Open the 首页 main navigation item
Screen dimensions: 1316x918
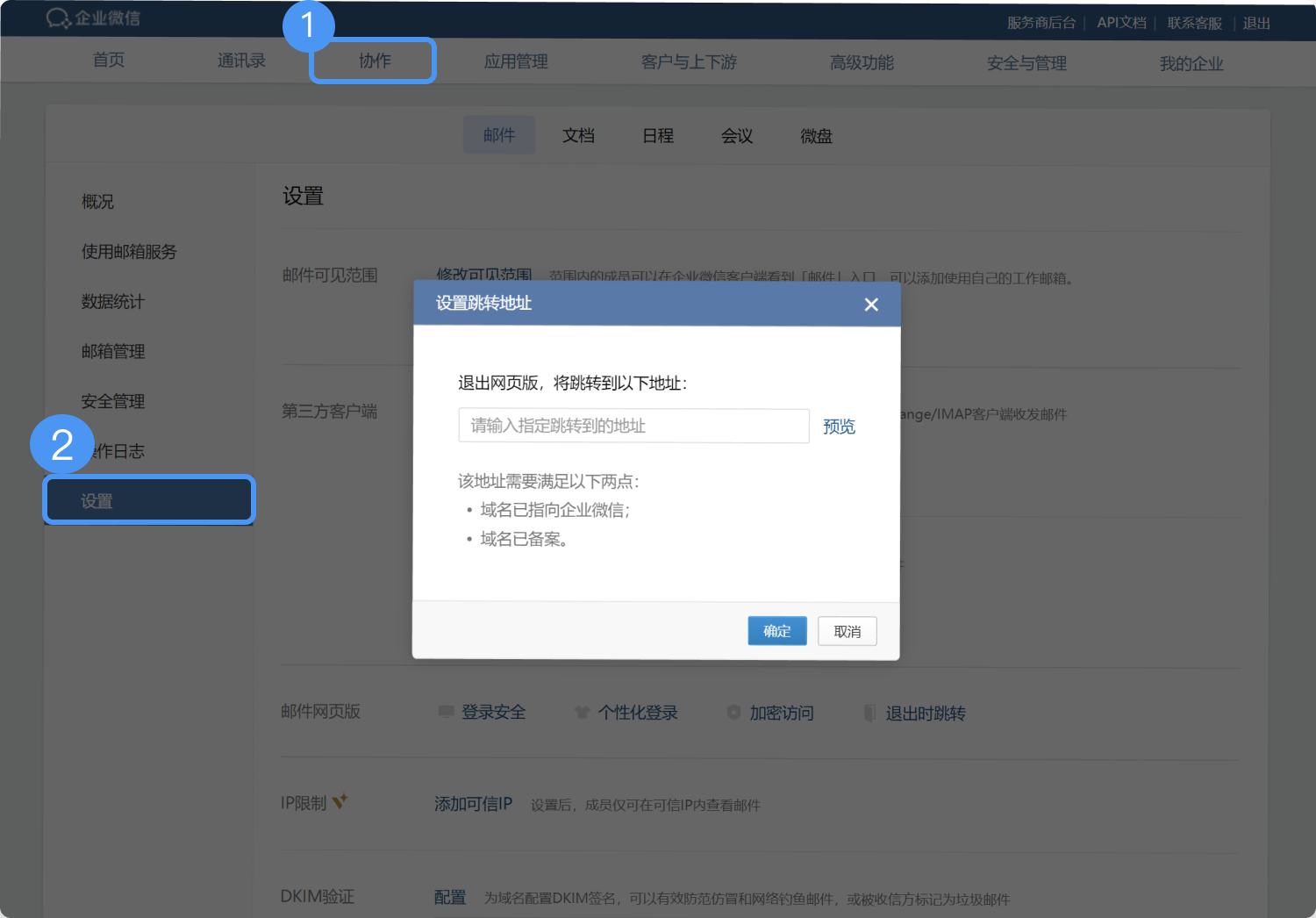point(109,60)
